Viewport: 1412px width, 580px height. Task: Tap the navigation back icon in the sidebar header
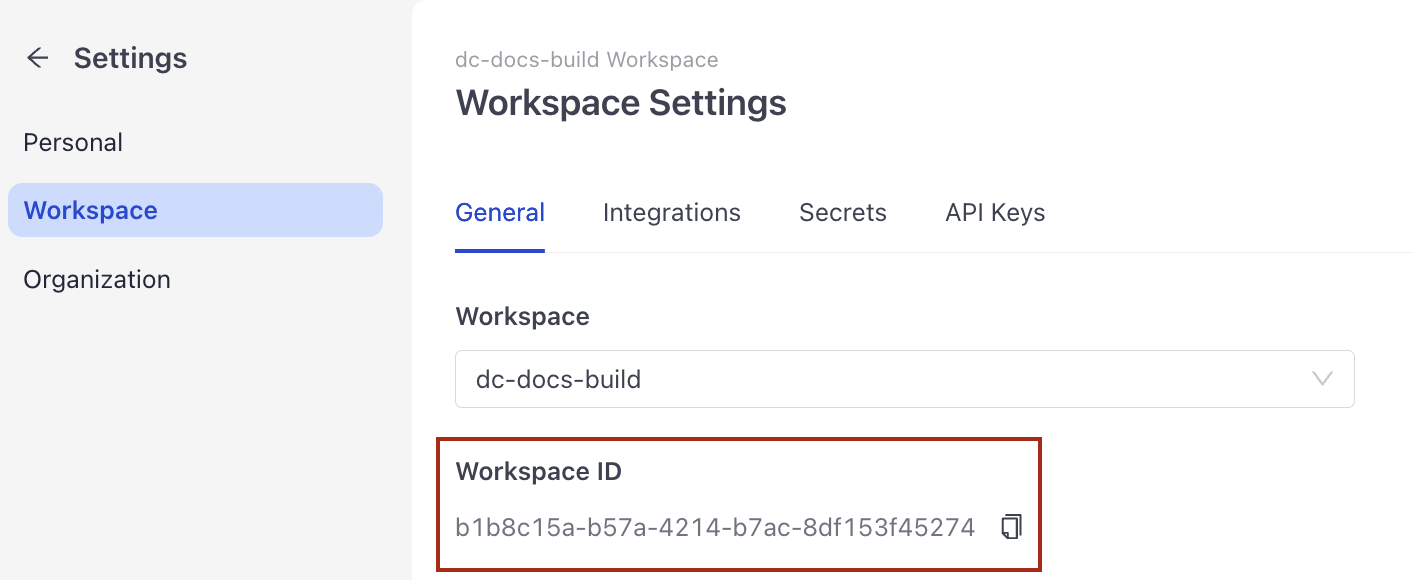click(37, 57)
